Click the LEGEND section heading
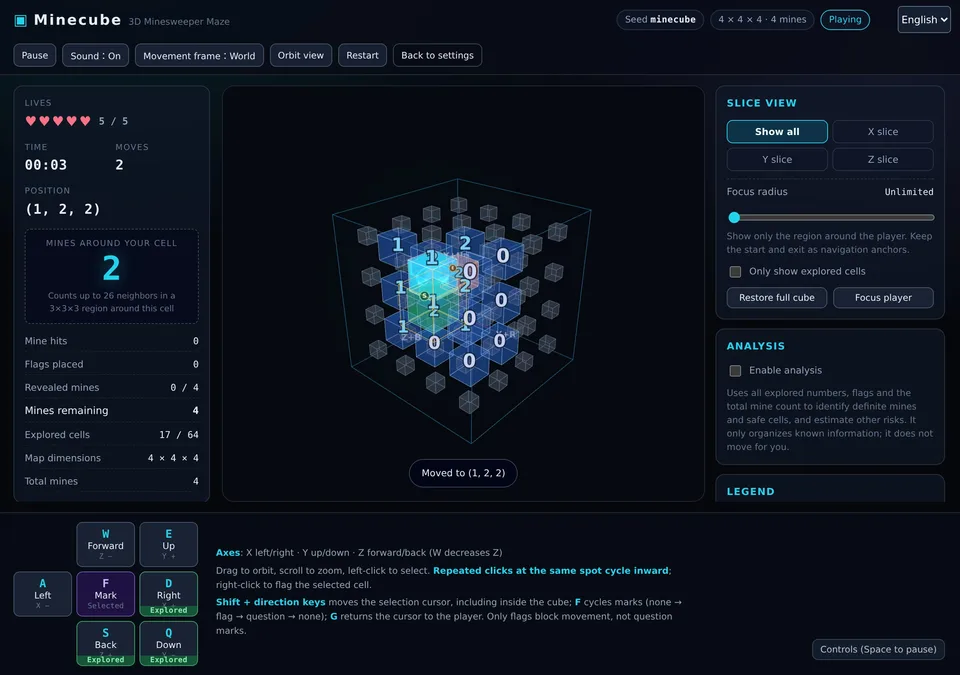The width and height of the screenshot is (960, 675). coord(751,491)
